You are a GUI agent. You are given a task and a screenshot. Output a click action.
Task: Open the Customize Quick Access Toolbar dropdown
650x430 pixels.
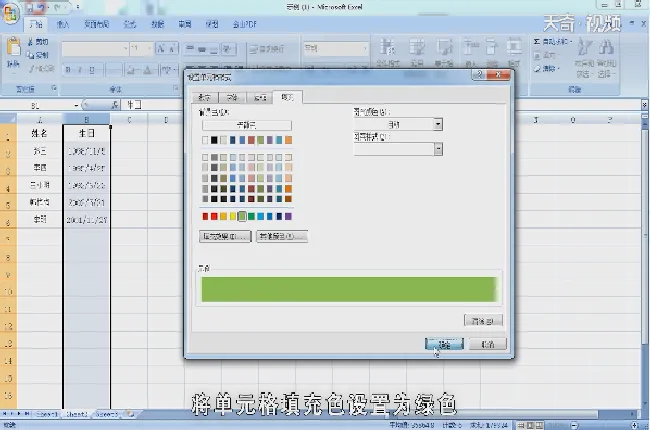(78, 7)
